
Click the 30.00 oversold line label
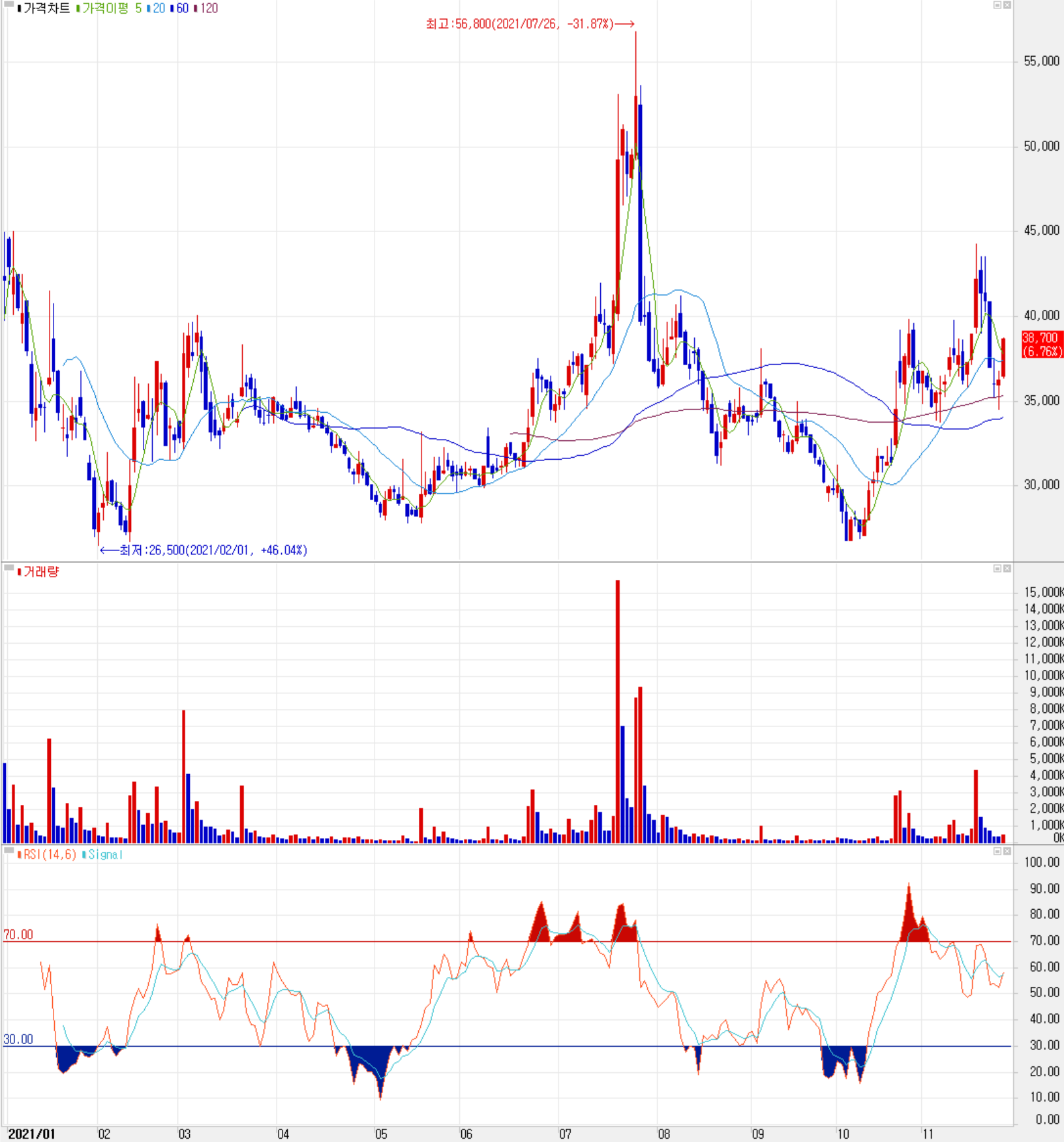pos(18,1039)
